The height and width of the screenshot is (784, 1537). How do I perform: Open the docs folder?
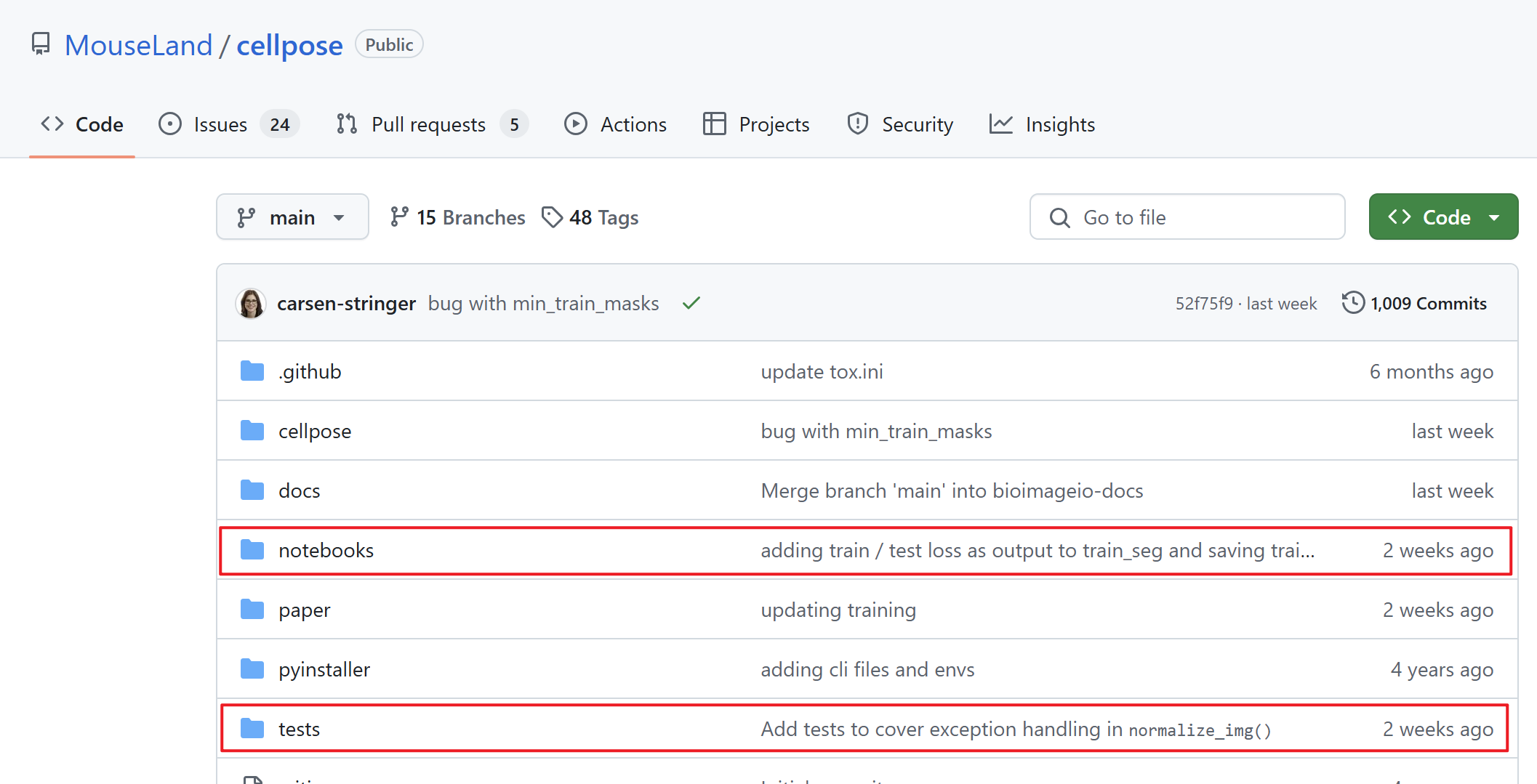pyautogui.click(x=300, y=490)
